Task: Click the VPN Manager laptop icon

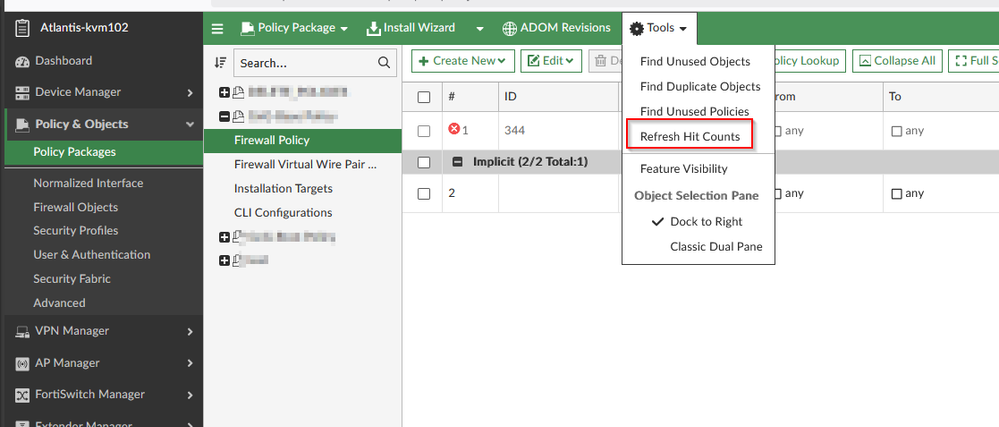Action: click(22, 331)
